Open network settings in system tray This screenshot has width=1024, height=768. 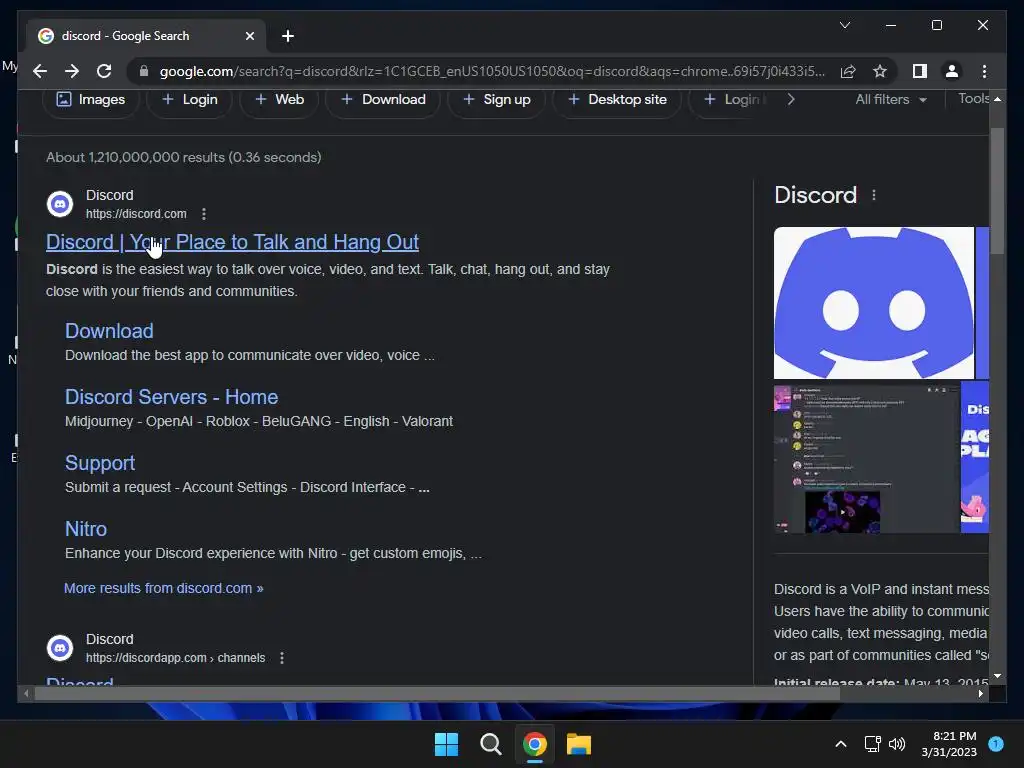(872, 744)
